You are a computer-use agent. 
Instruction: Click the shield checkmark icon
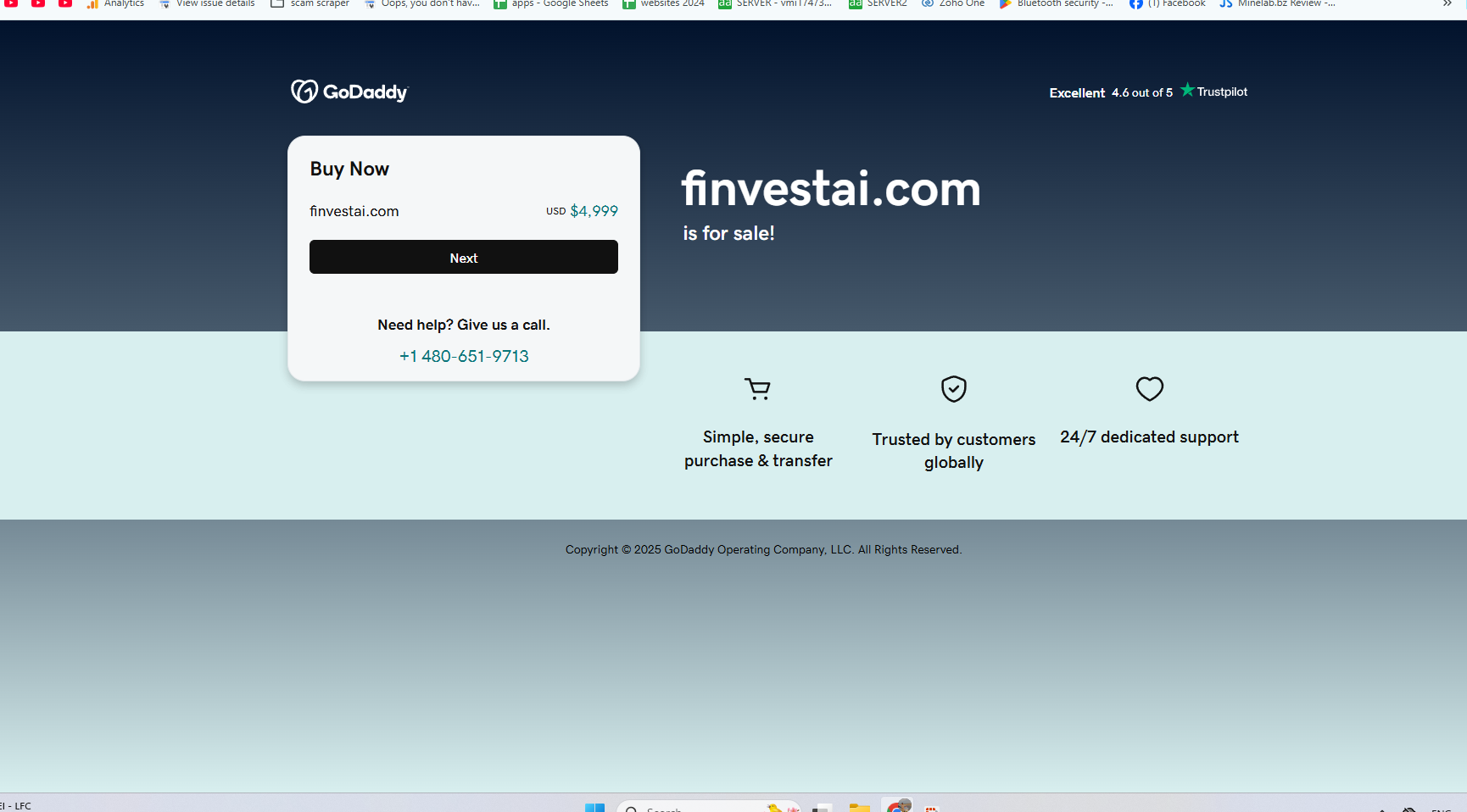coord(954,389)
